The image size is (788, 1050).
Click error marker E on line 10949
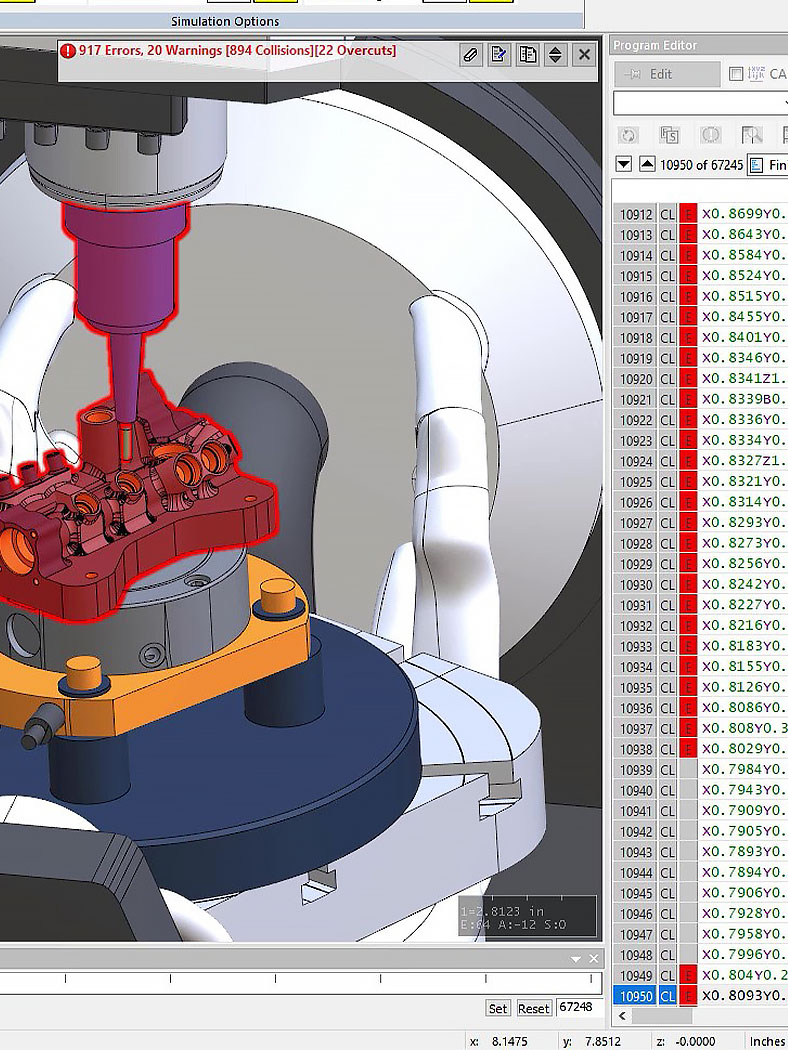pos(688,976)
